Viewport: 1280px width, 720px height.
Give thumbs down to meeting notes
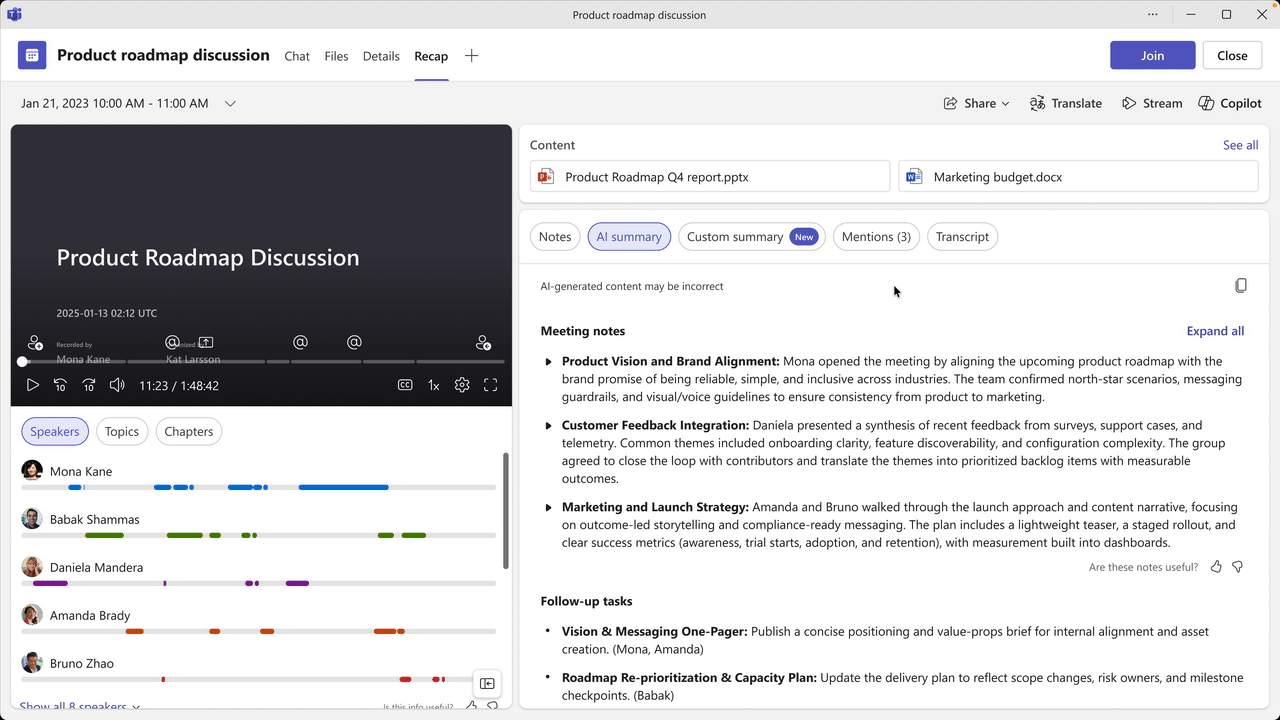1238,567
